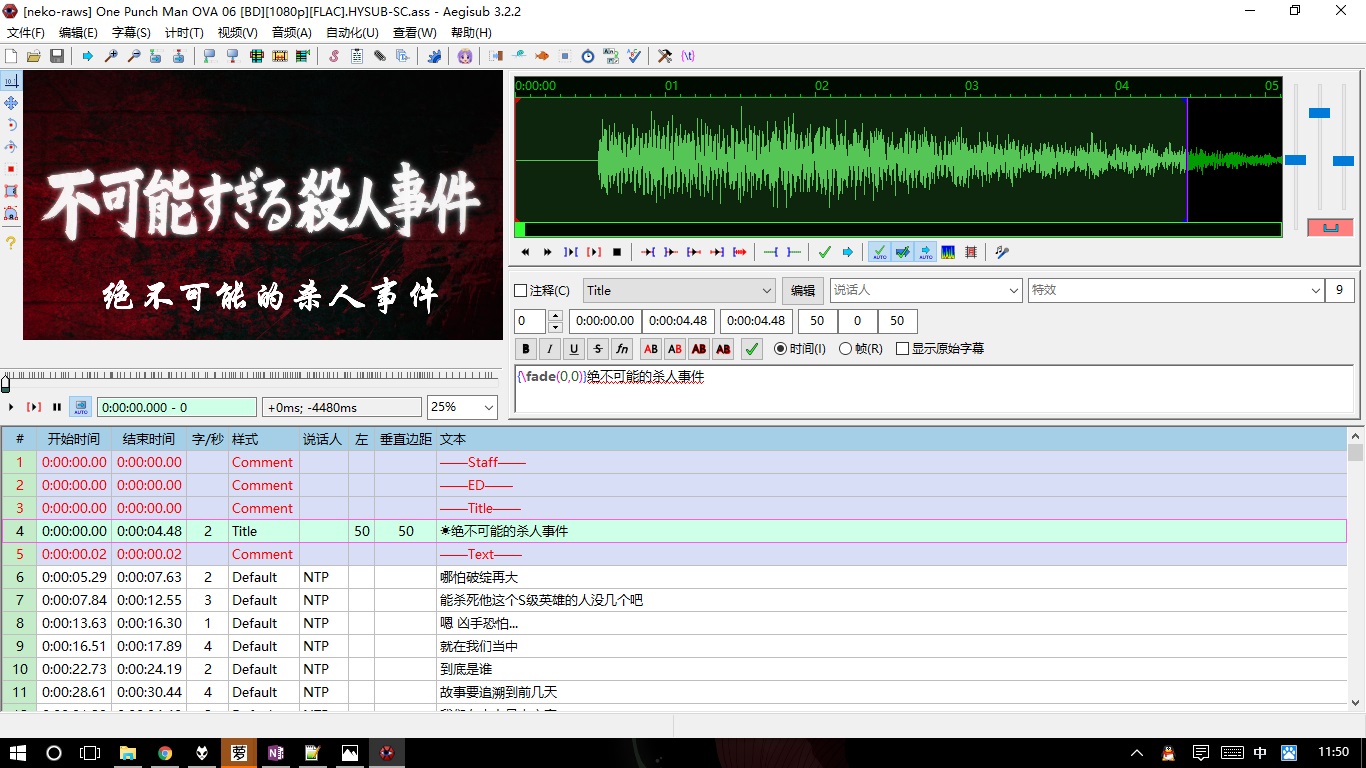
Task: Open the kanji timer orange fish icon
Action: (x=542, y=56)
